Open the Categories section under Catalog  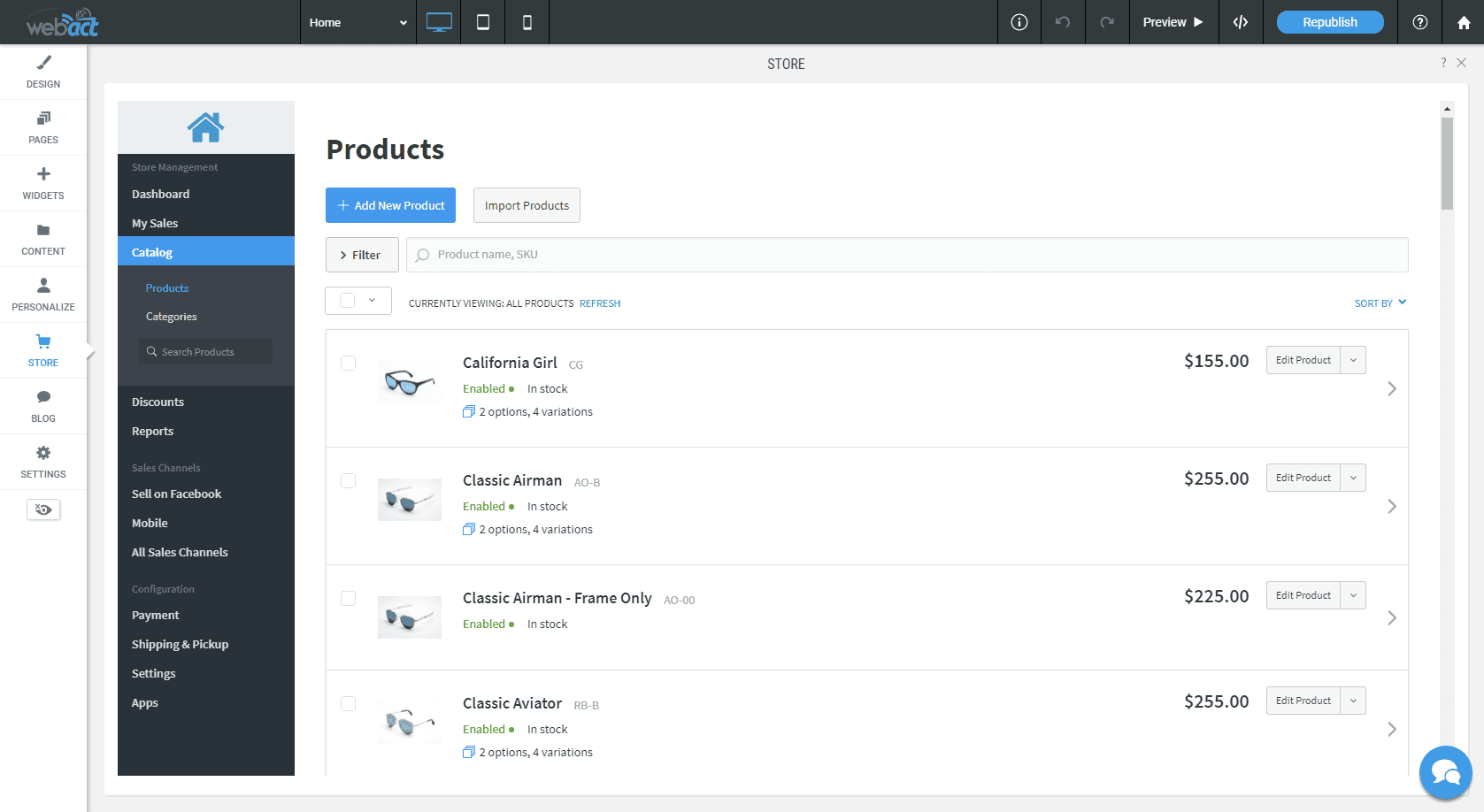(x=171, y=316)
